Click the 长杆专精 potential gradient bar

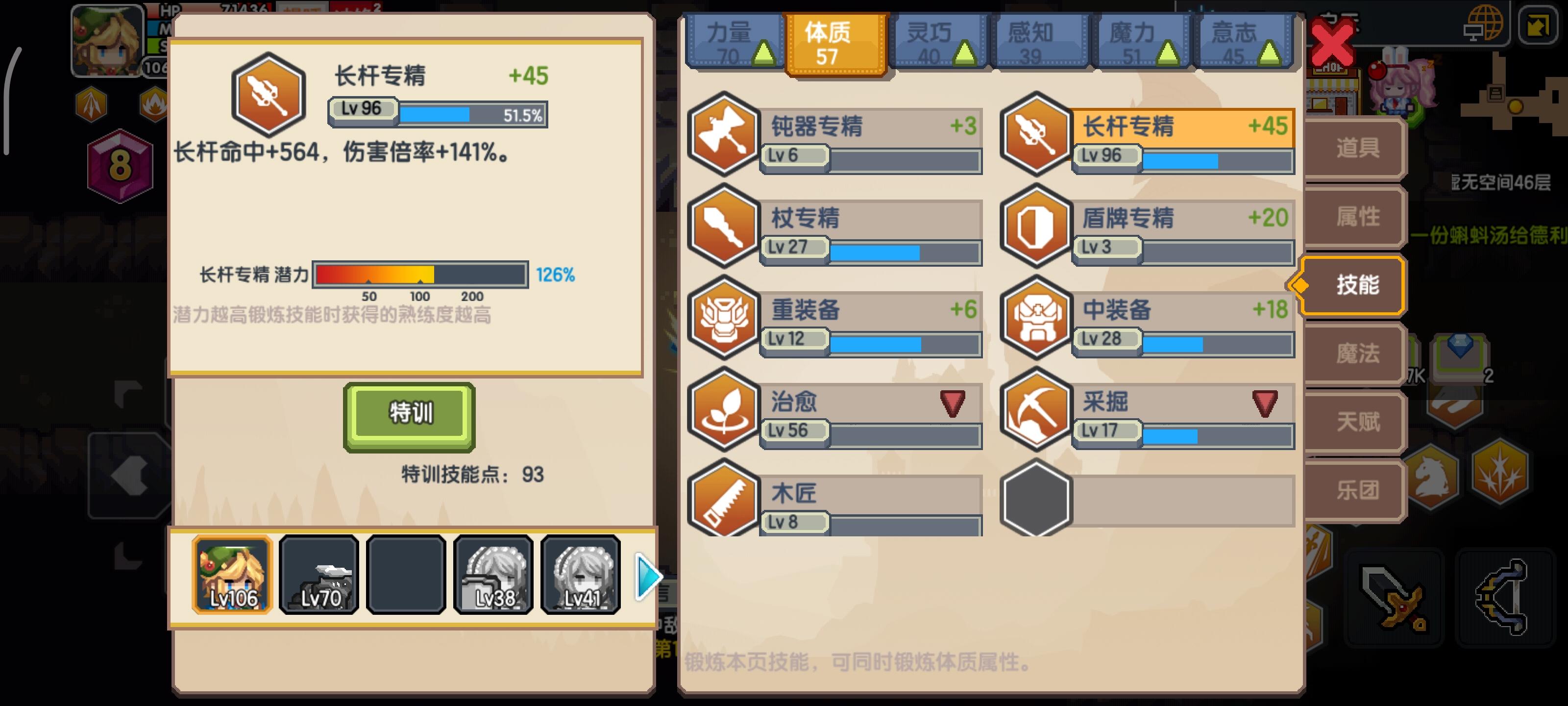pyautogui.click(x=420, y=275)
